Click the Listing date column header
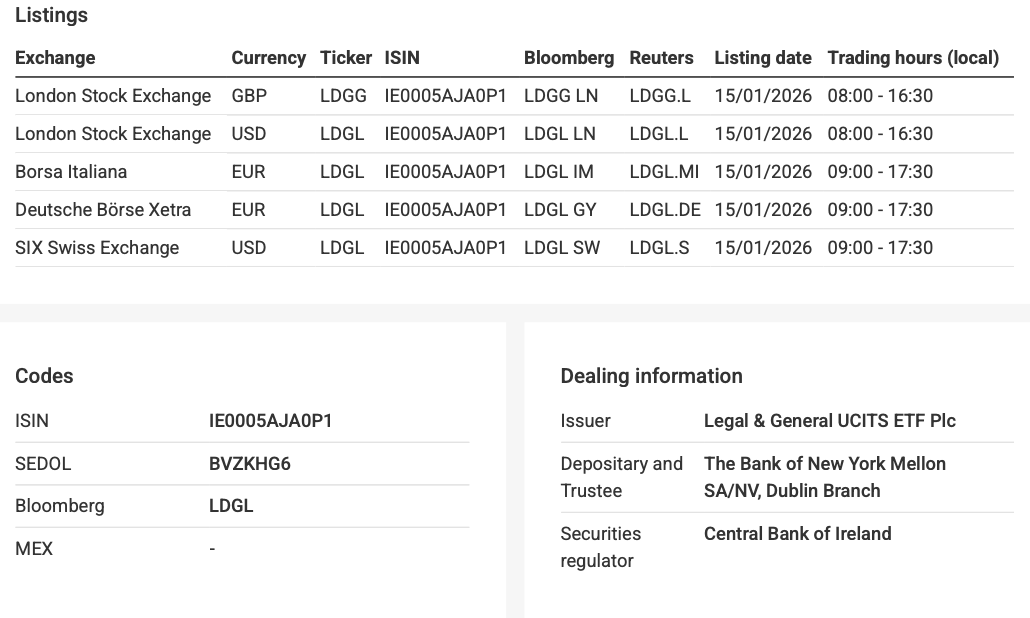Viewport: 1030px width, 618px height. coord(762,58)
